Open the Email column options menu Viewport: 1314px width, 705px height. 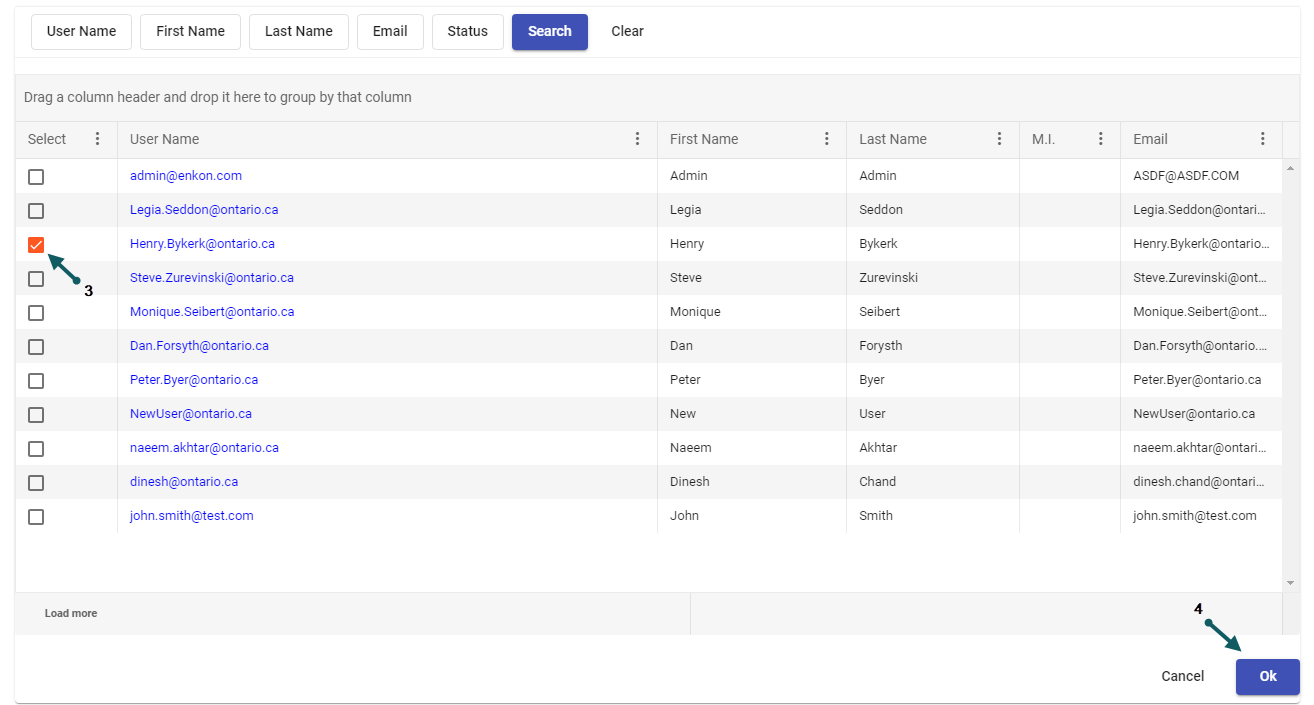coord(1263,139)
